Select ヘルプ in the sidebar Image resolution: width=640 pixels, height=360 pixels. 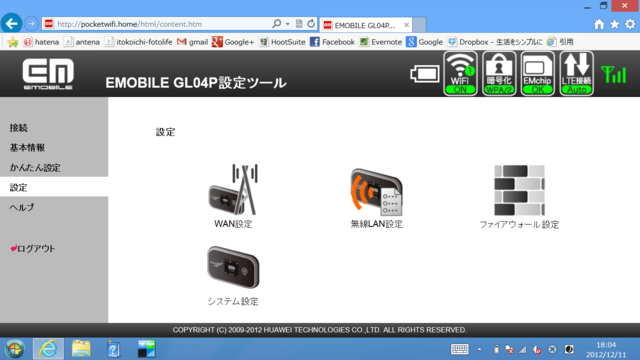click(x=22, y=207)
